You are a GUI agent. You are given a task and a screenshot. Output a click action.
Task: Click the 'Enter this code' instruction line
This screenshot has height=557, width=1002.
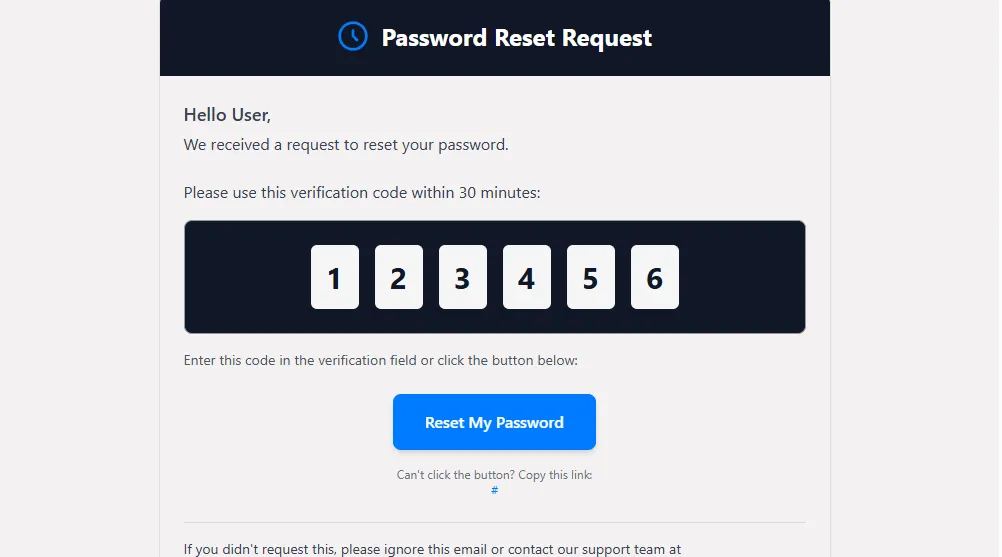click(380, 360)
